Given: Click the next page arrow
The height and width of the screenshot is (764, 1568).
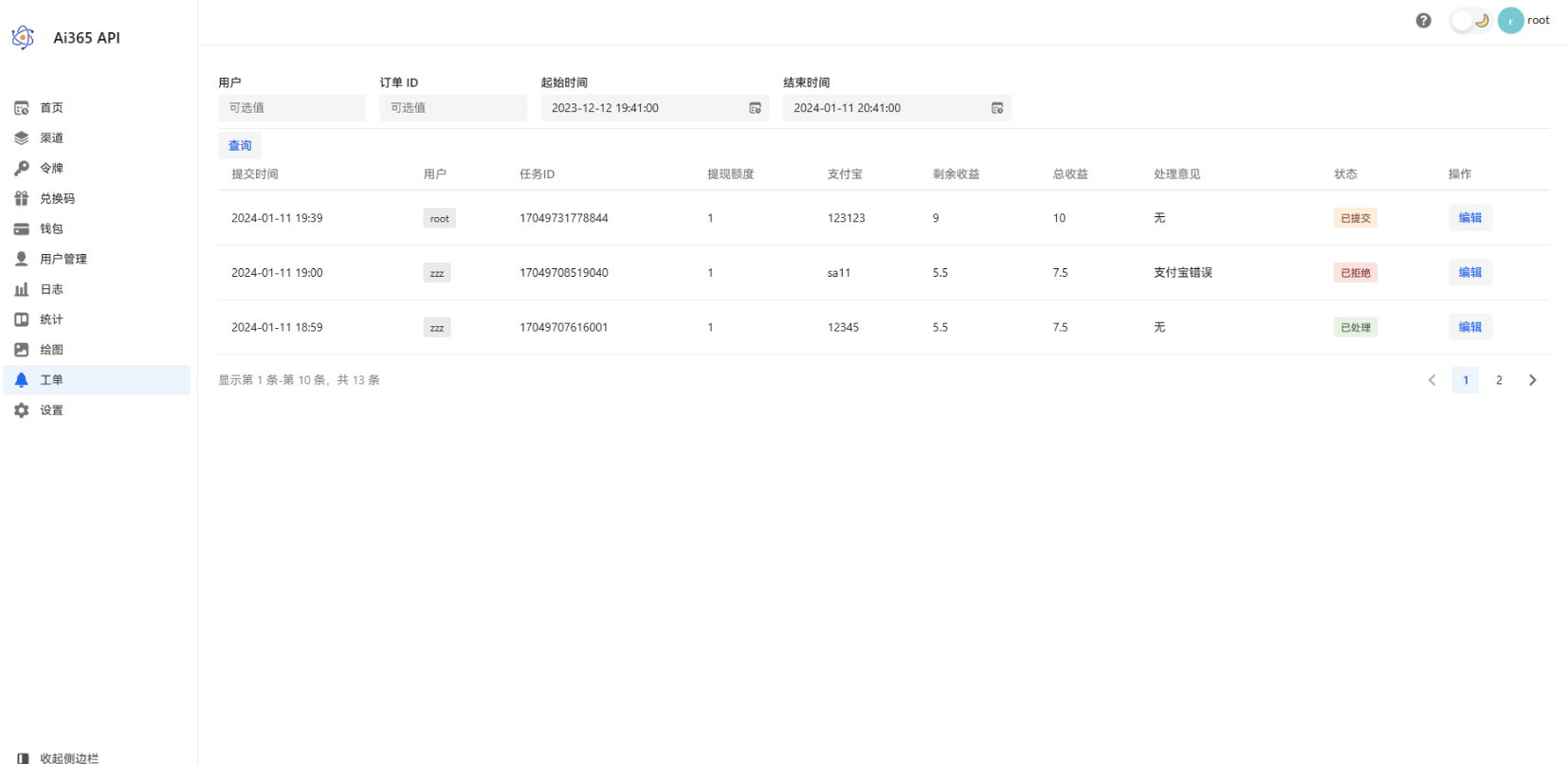Looking at the screenshot, I should tap(1532, 380).
